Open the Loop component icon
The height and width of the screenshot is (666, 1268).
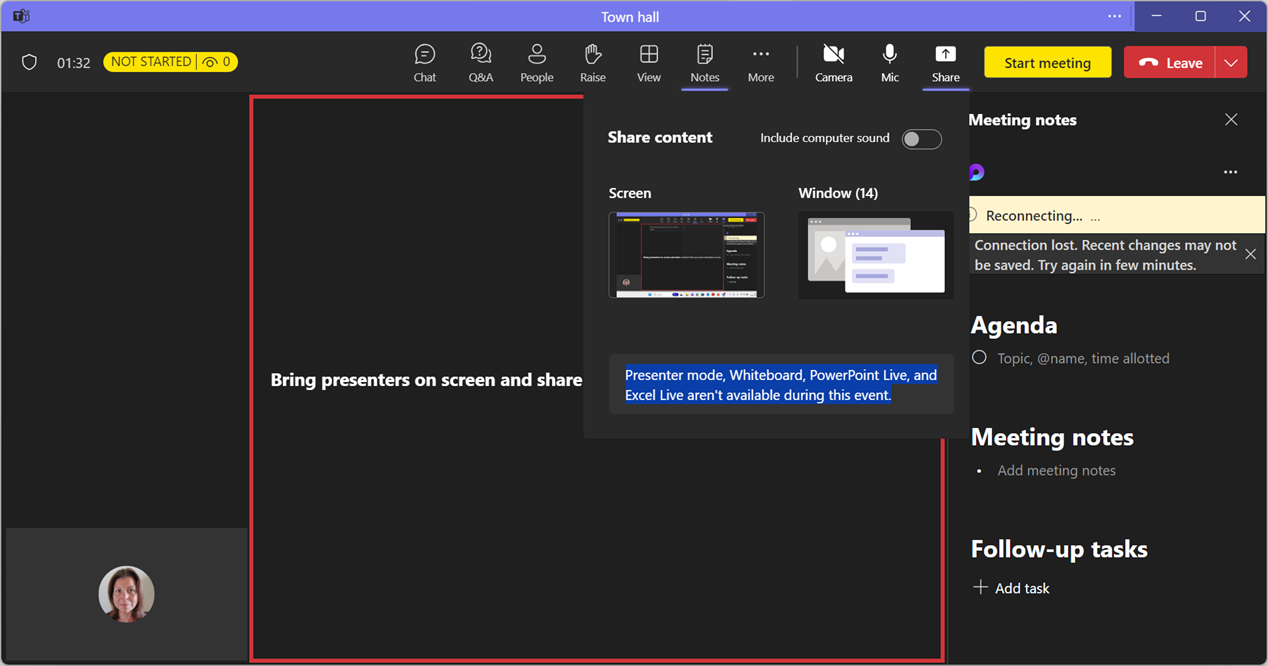click(977, 172)
